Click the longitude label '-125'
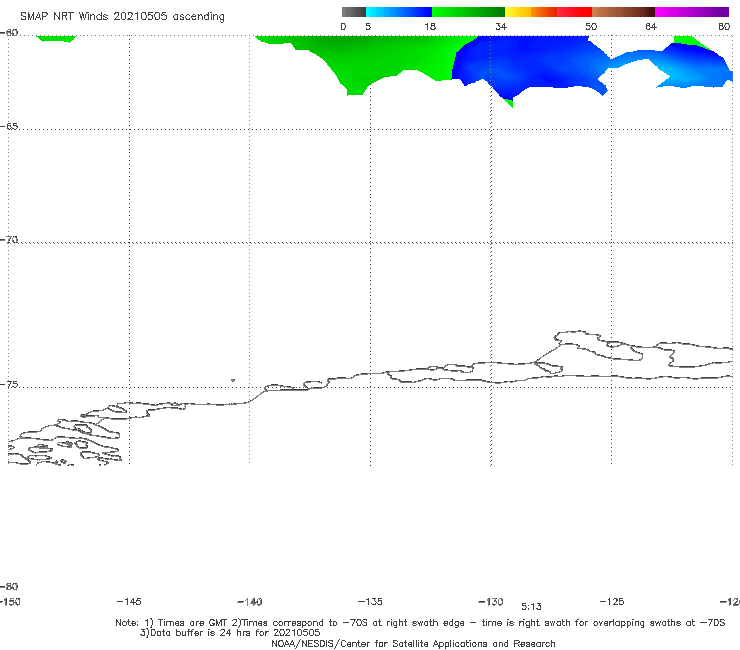Viewport: 740px width, 650px height. [x=612, y=601]
